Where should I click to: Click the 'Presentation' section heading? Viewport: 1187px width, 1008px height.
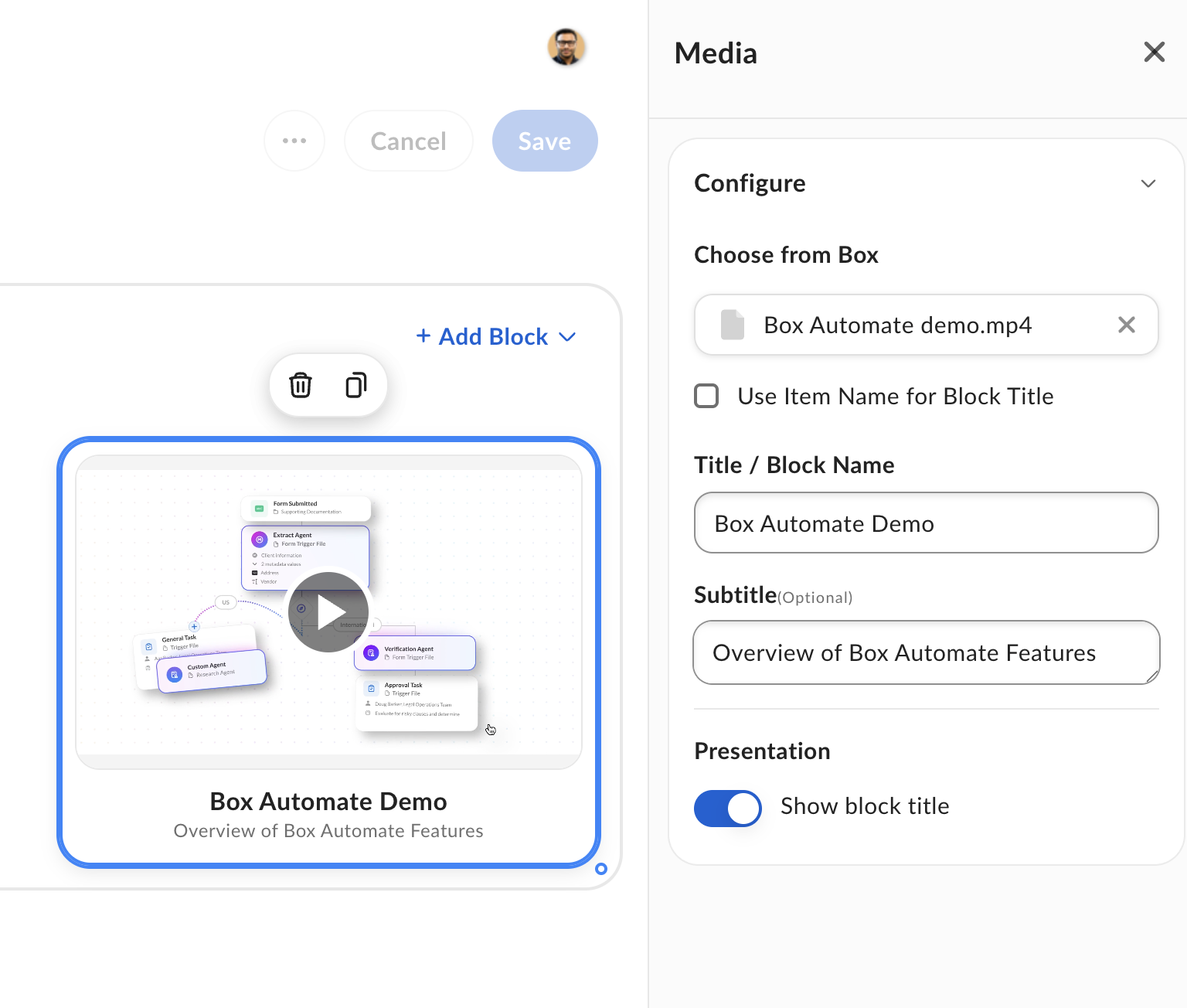point(762,751)
